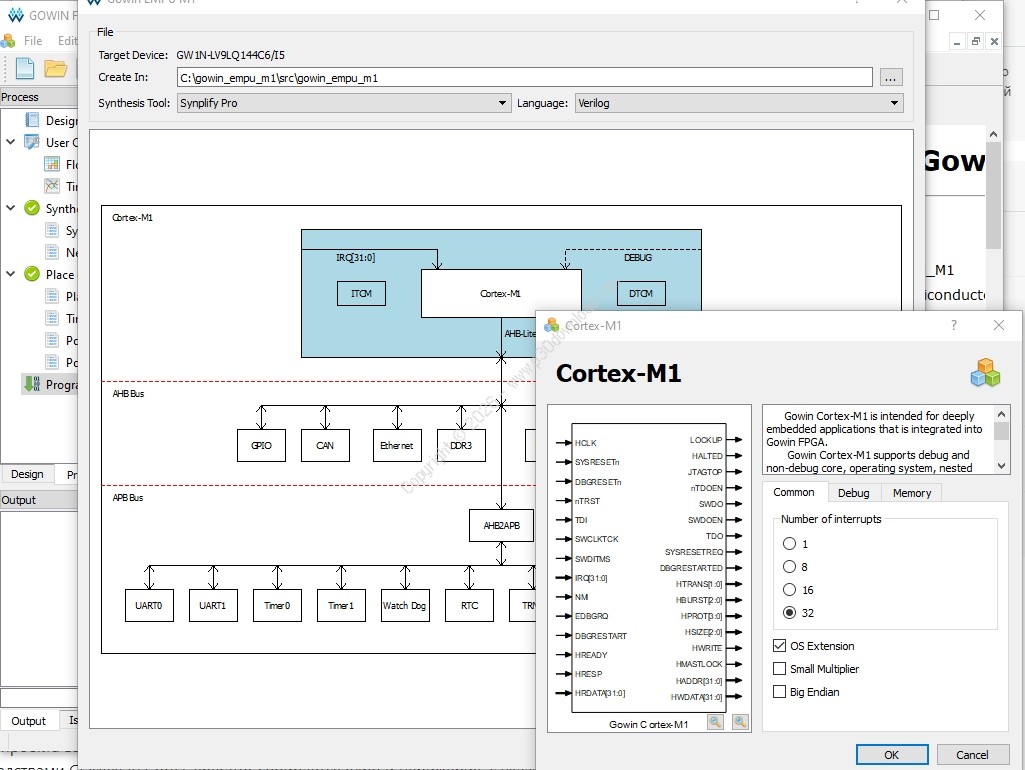
Task: Choose 1 interrupt radio option
Action: tap(790, 544)
